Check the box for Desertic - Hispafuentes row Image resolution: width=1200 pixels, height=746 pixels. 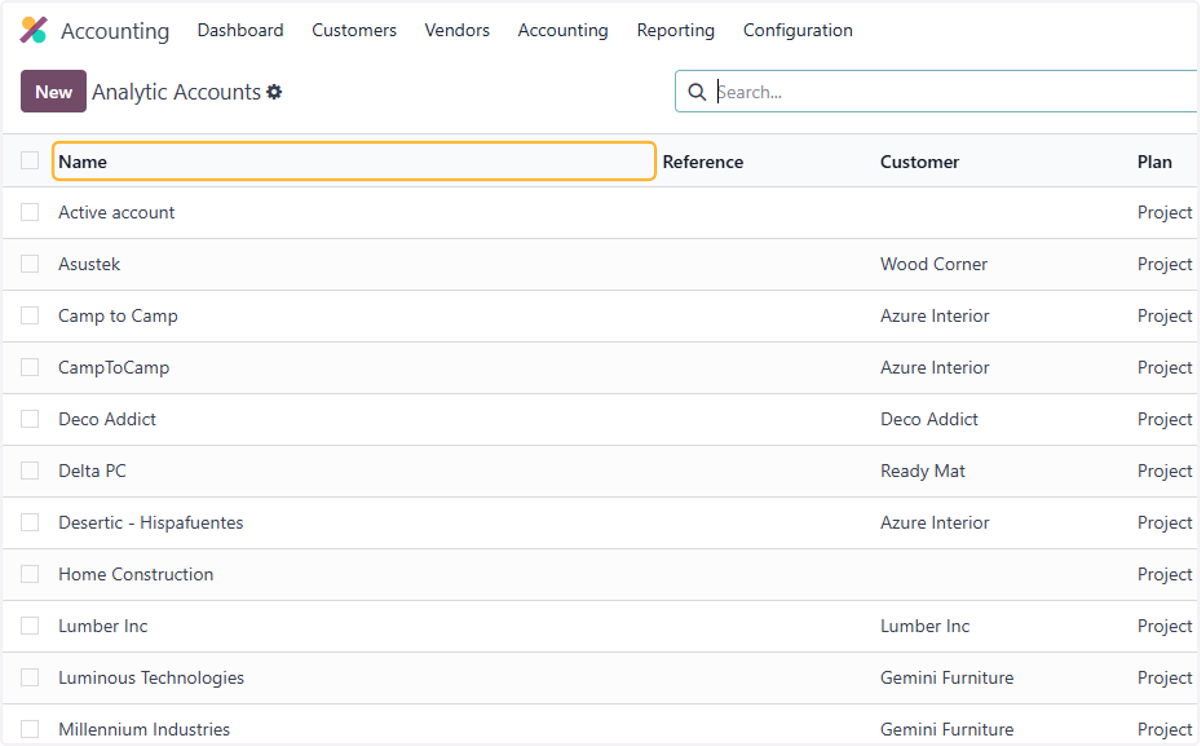(30, 522)
